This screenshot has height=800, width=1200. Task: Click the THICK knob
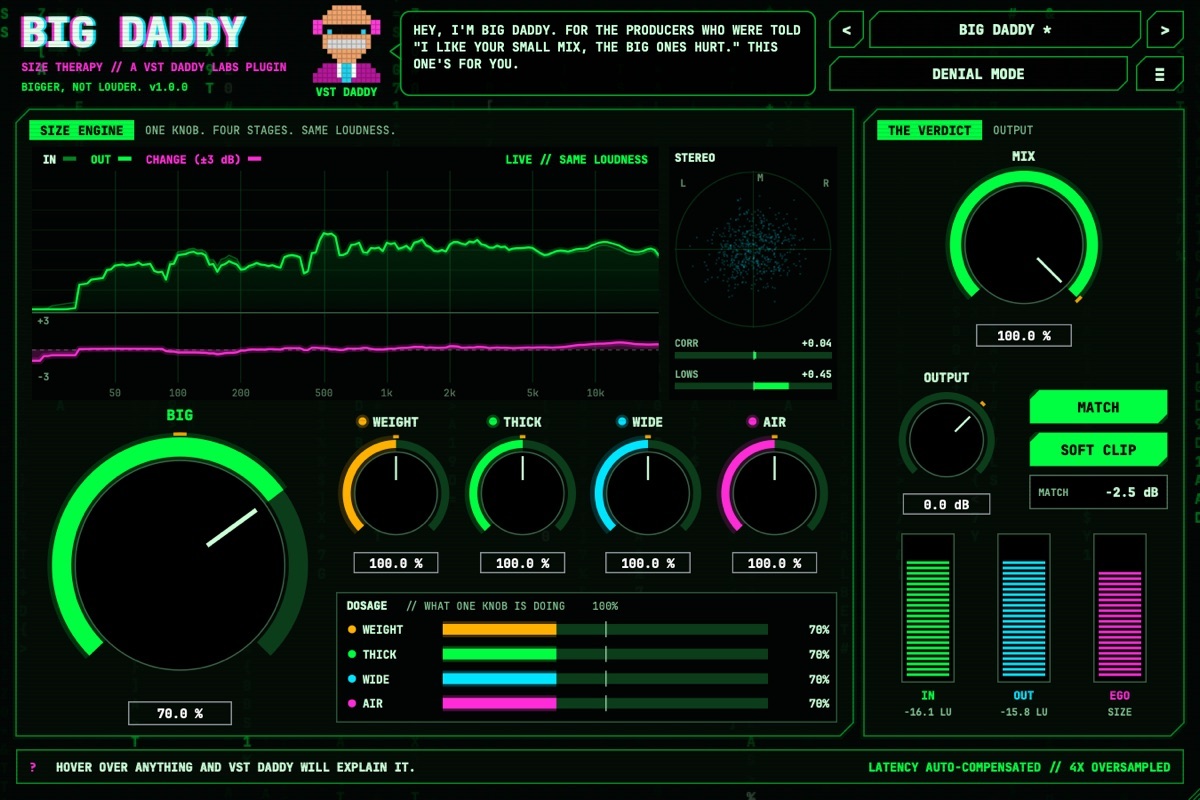click(521, 491)
